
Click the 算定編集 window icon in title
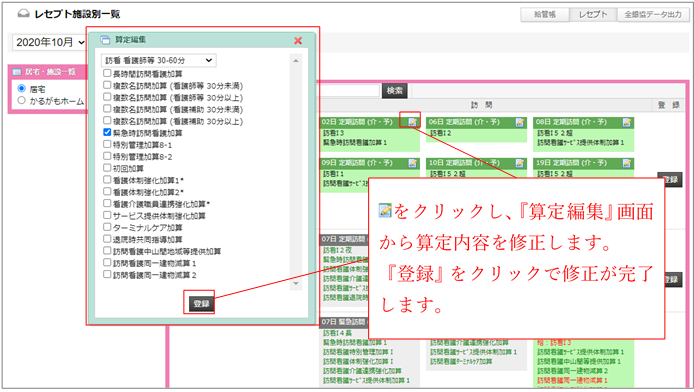(x=105, y=40)
